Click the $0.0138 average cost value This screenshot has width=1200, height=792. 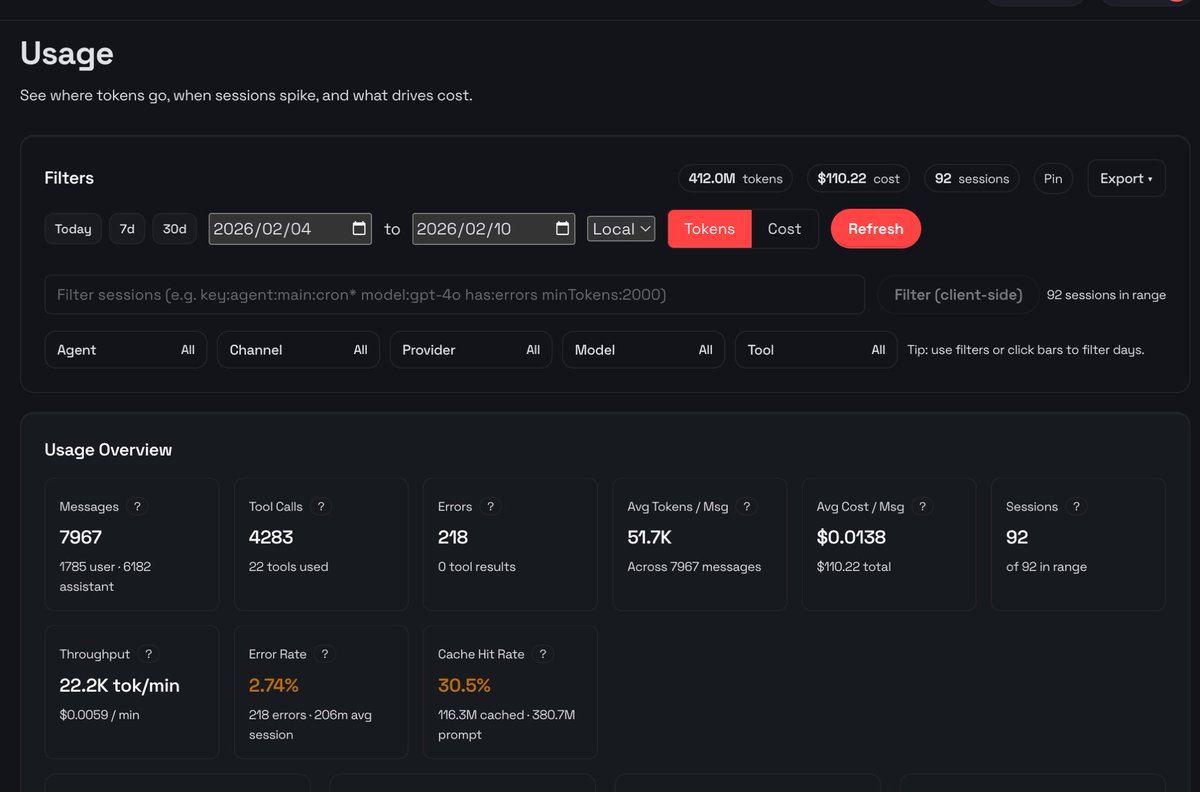(851, 537)
